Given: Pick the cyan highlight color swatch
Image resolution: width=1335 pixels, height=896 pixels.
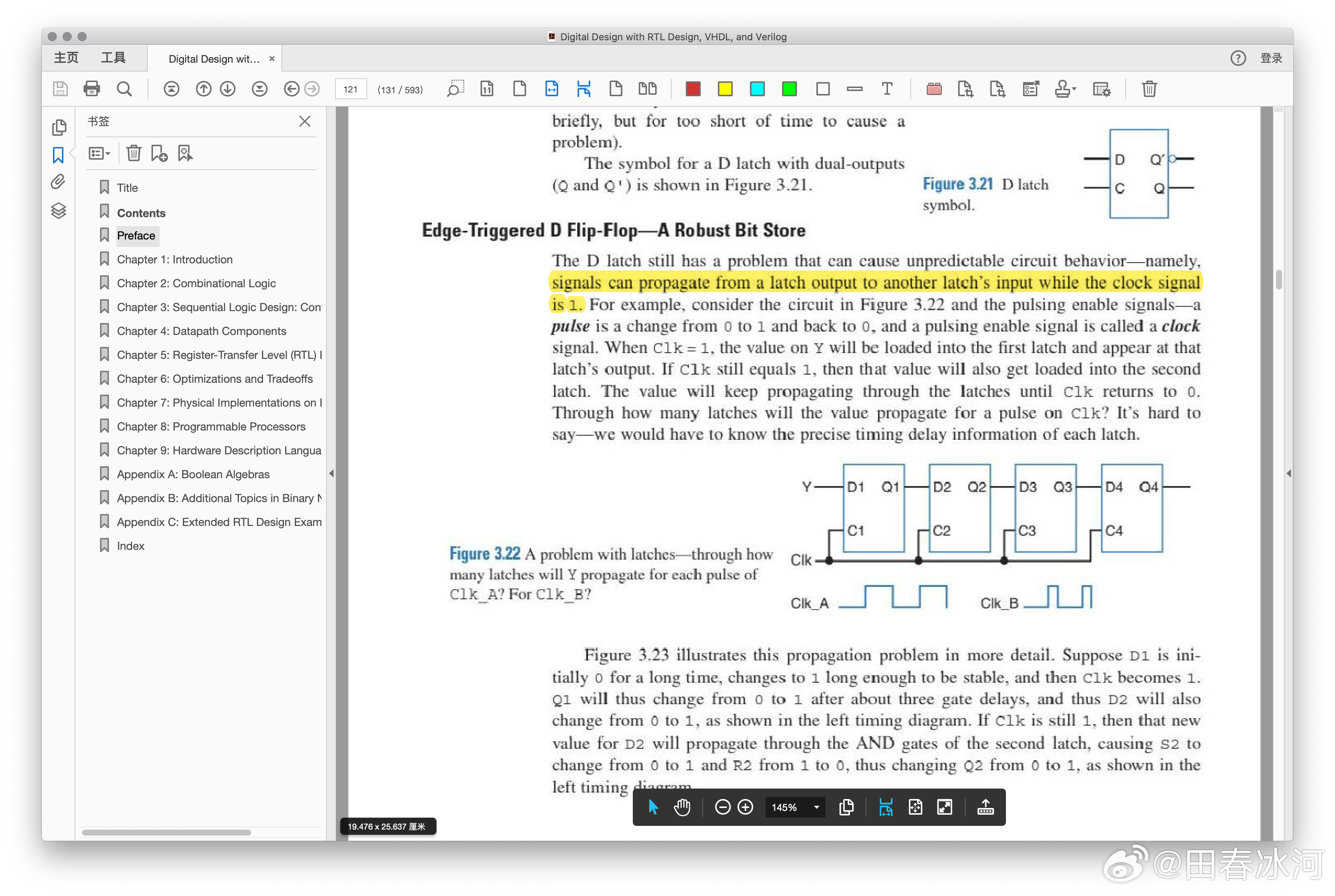Looking at the screenshot, I should pos(757,89).
